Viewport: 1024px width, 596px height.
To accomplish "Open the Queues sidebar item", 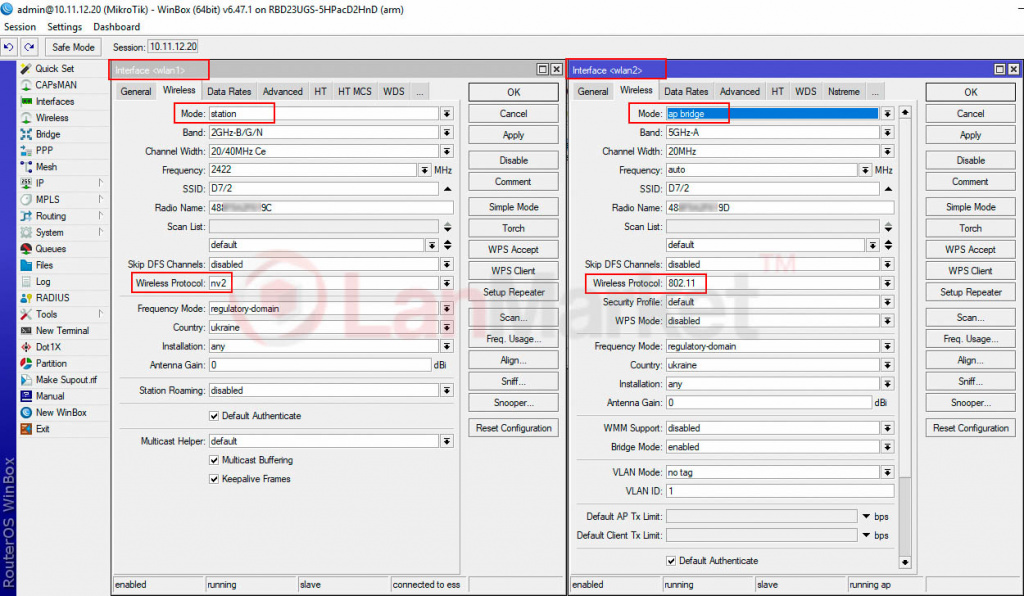I will coord(26,249).
